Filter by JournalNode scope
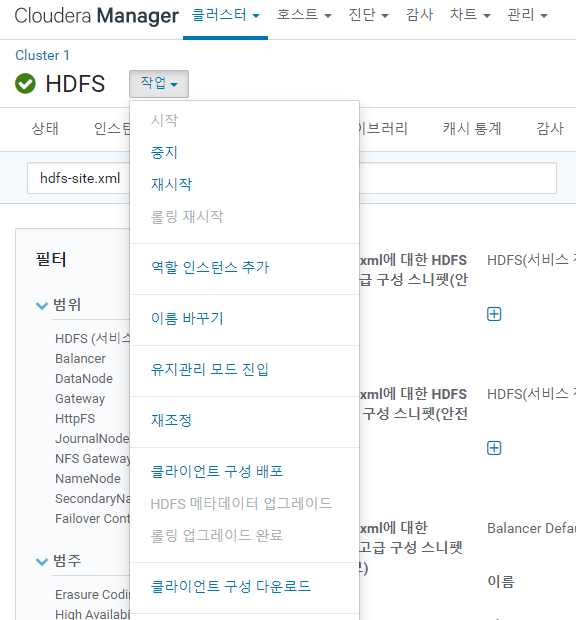 (92, 439)
